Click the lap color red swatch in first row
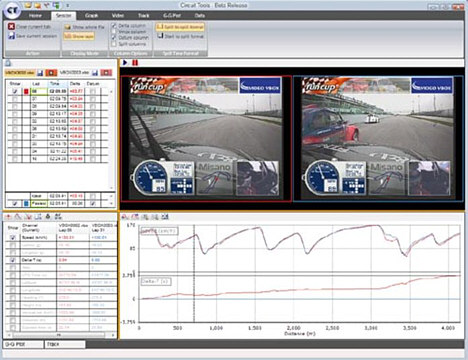Viewport: 468px width, 360px height. click(x=26, y=91)
